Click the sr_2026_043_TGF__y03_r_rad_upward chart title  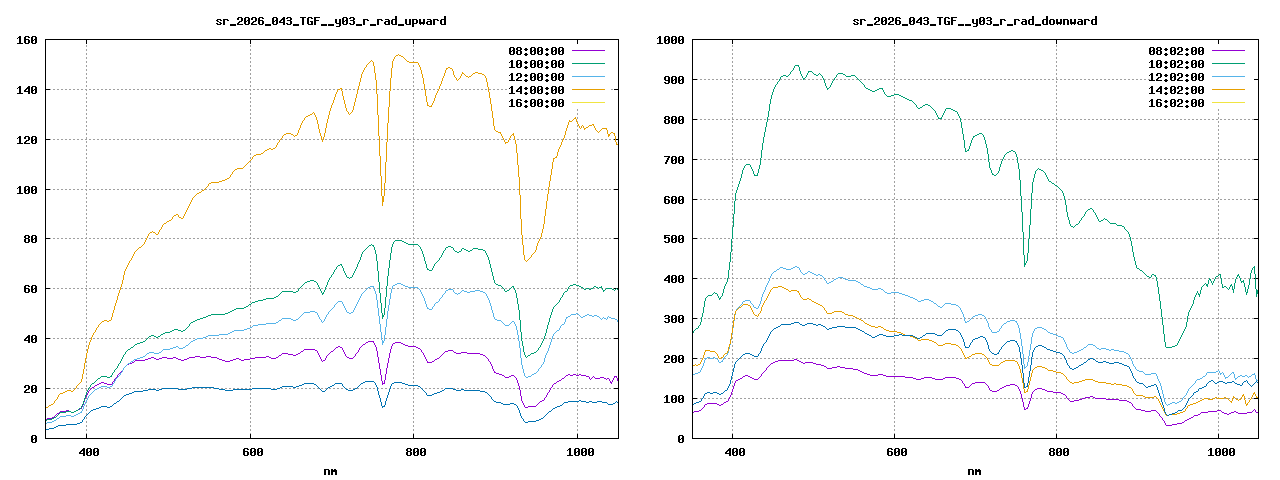(331, 21)
